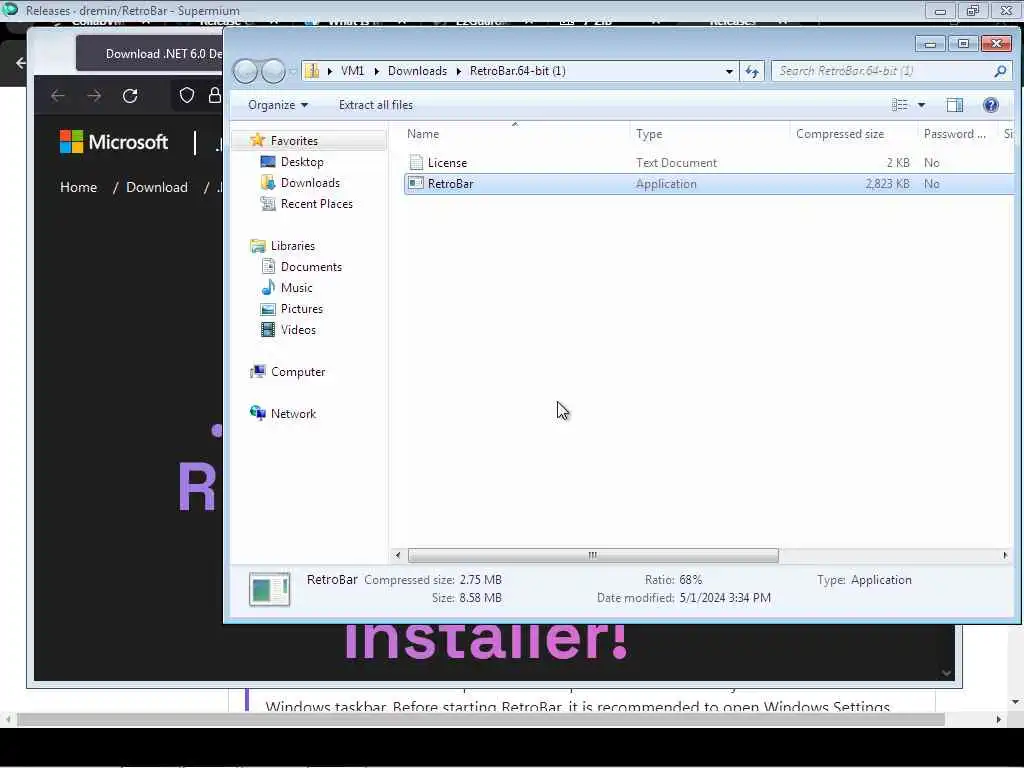This screenshot has width=1024, height=768.
Task: Click the Forward navigation button in Explorer
Action: [273, 71]
